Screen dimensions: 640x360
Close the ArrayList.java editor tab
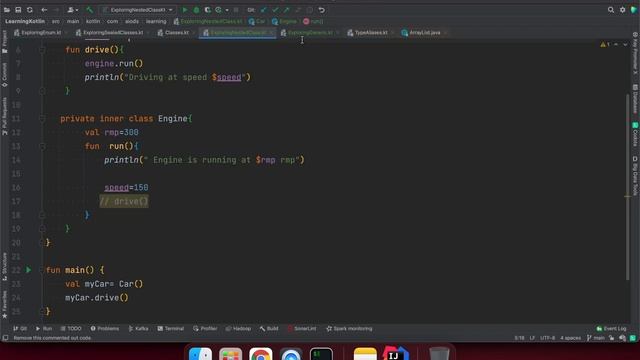[x=445, y=33]
